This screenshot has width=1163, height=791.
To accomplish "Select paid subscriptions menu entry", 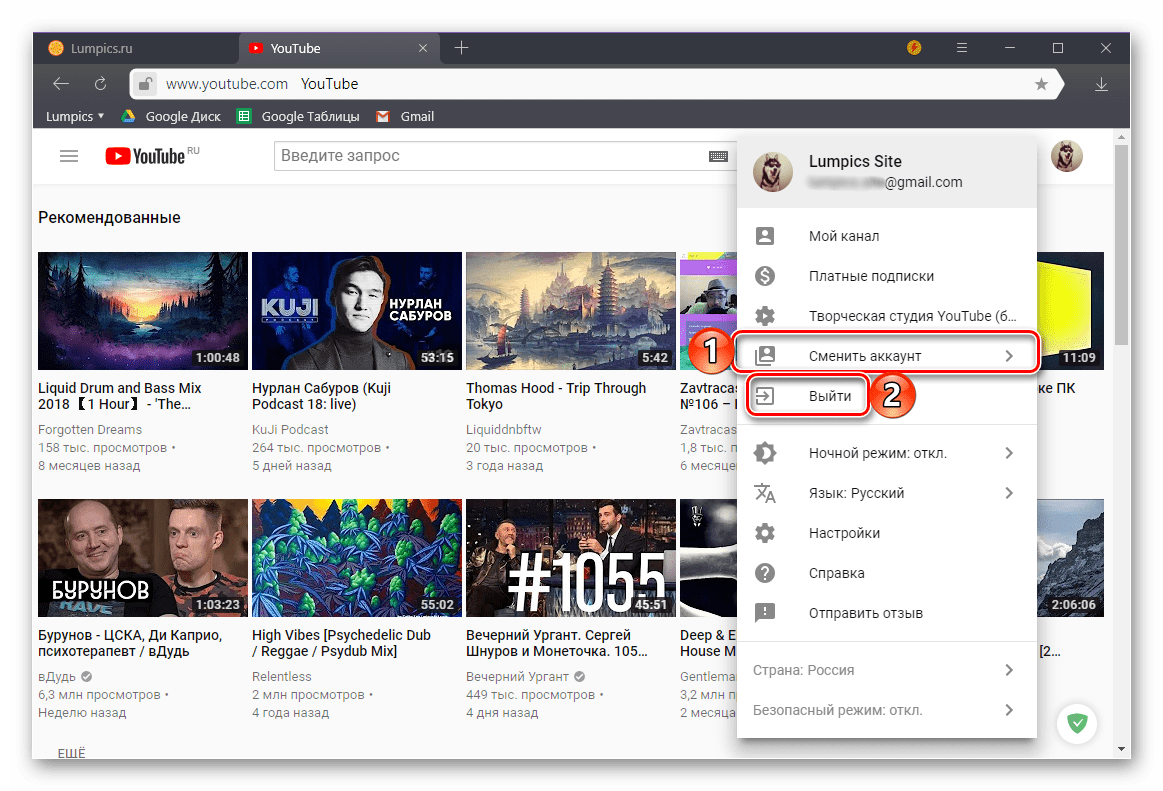I will (887, 276).
